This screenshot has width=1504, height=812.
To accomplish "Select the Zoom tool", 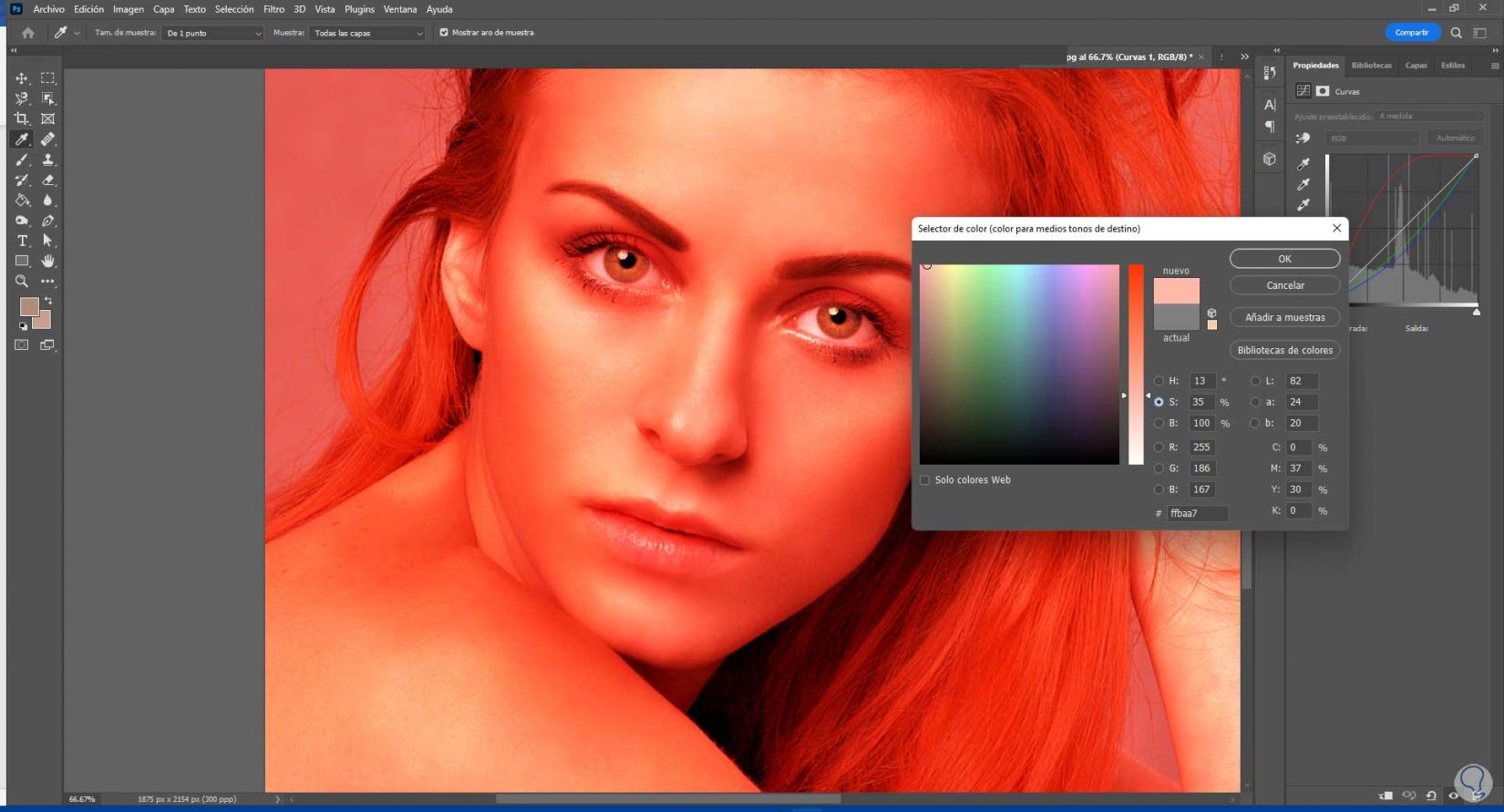I will [x=22, y=282].
